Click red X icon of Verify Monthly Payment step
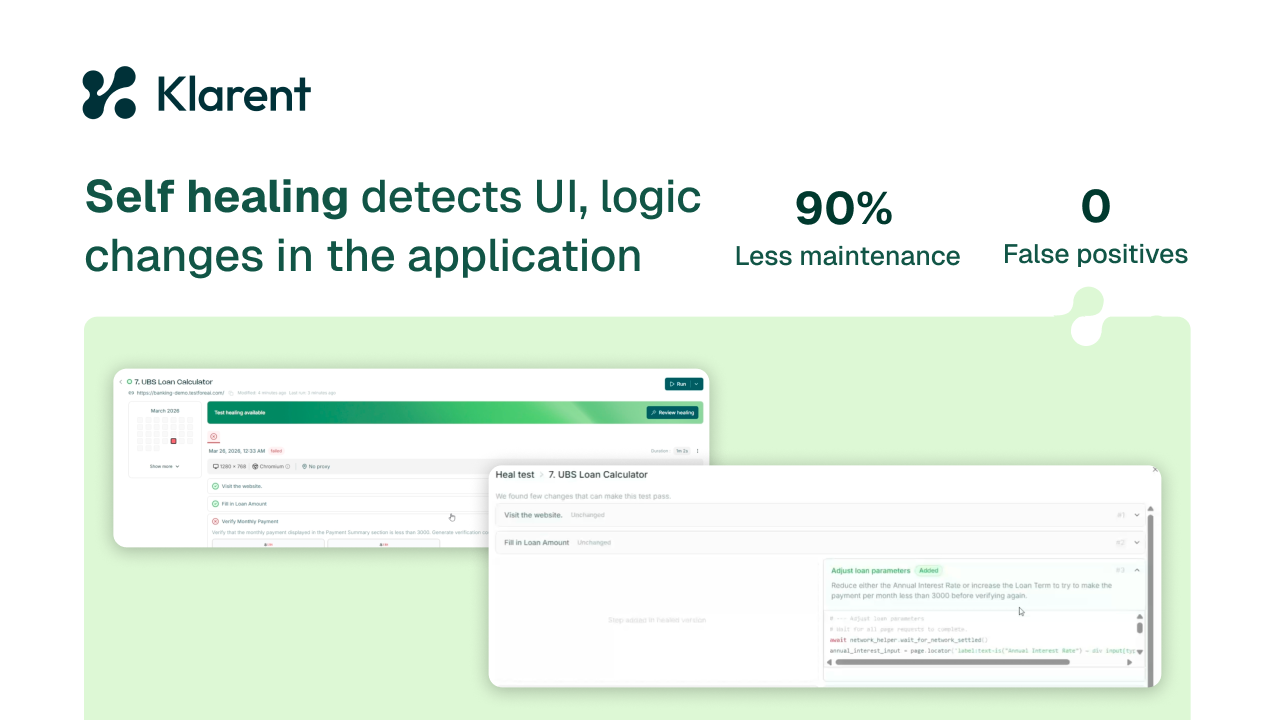Screen dimensions: 1280x720 215,521
